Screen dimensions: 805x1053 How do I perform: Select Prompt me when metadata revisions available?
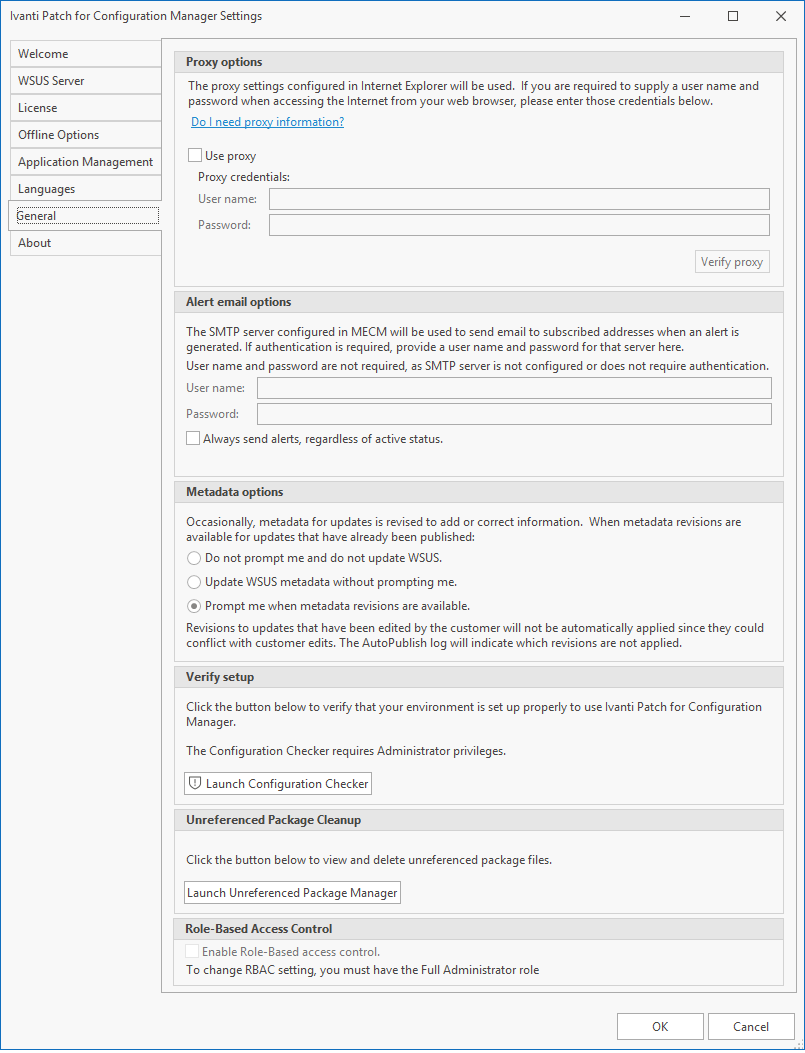(x=194, y=606)
